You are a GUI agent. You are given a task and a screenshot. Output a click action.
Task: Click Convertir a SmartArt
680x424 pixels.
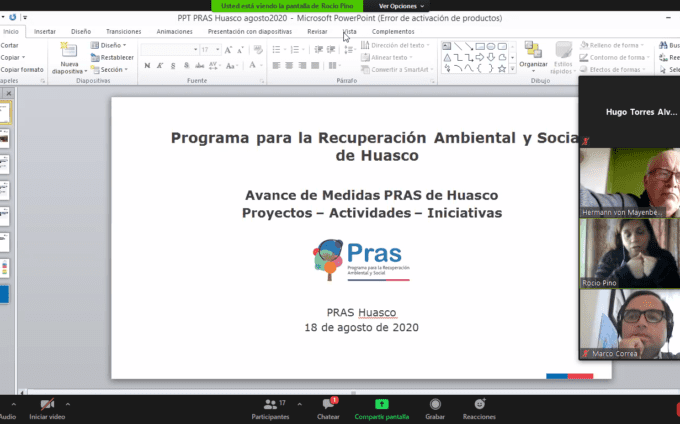(x=397, y=69)
